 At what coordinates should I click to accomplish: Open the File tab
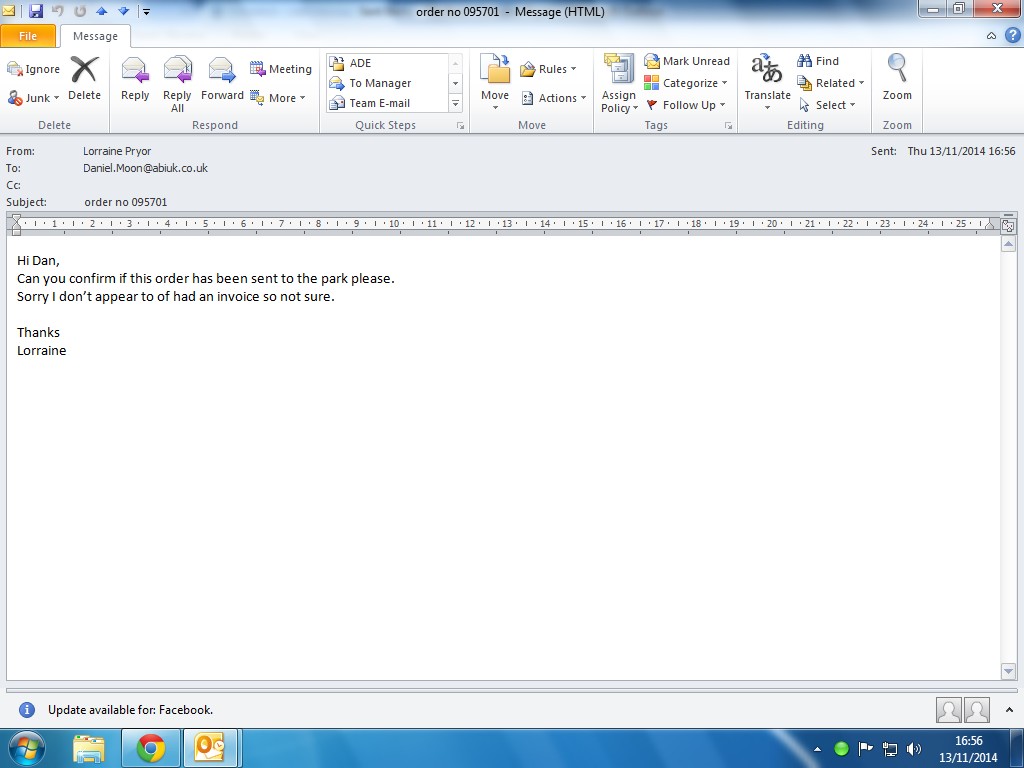(28, 36)
